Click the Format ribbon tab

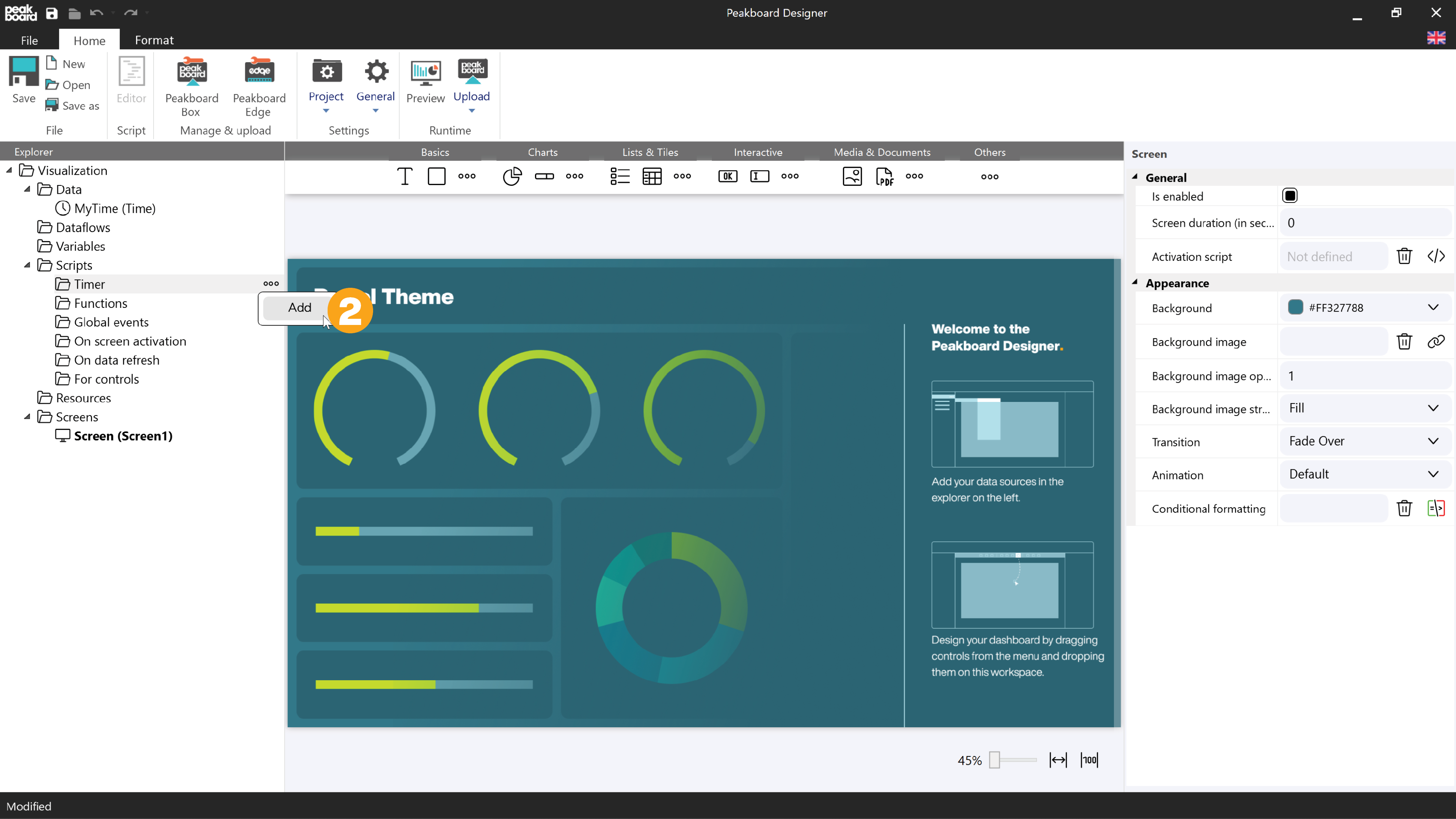[154, 40]
